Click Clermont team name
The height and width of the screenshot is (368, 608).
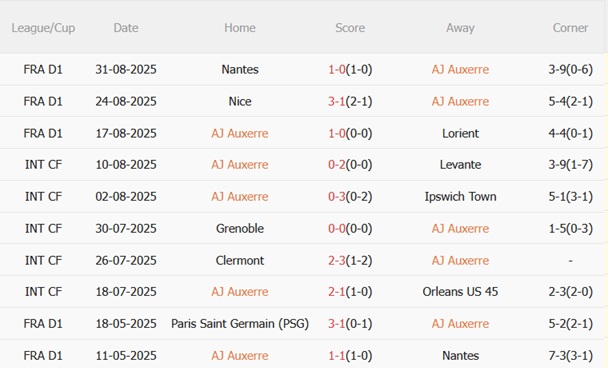(240, 260)
